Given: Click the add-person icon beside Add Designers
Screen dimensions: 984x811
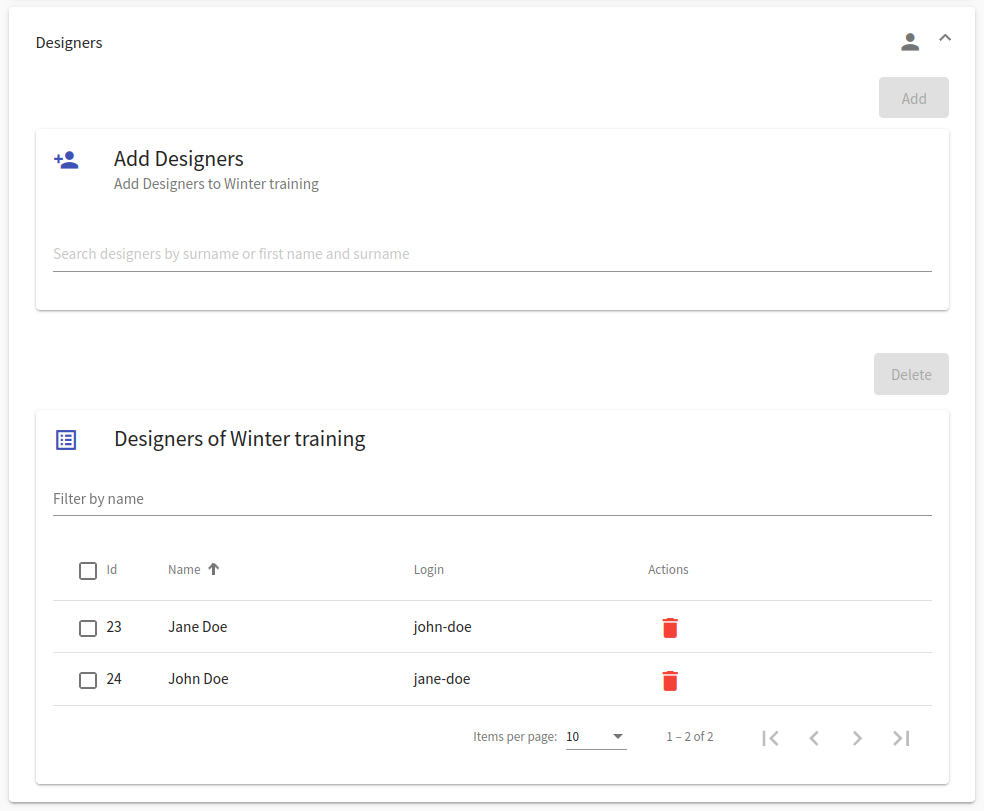Looking at the screenshot, I should 66,160.
